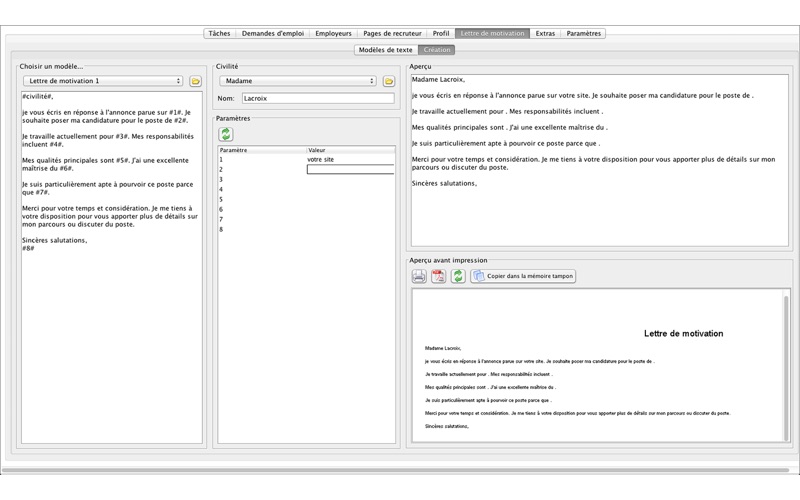Image resolution: width=800 pixels, height=500 pixels.
Task: Click the Valeur column header
Action: 351,150
